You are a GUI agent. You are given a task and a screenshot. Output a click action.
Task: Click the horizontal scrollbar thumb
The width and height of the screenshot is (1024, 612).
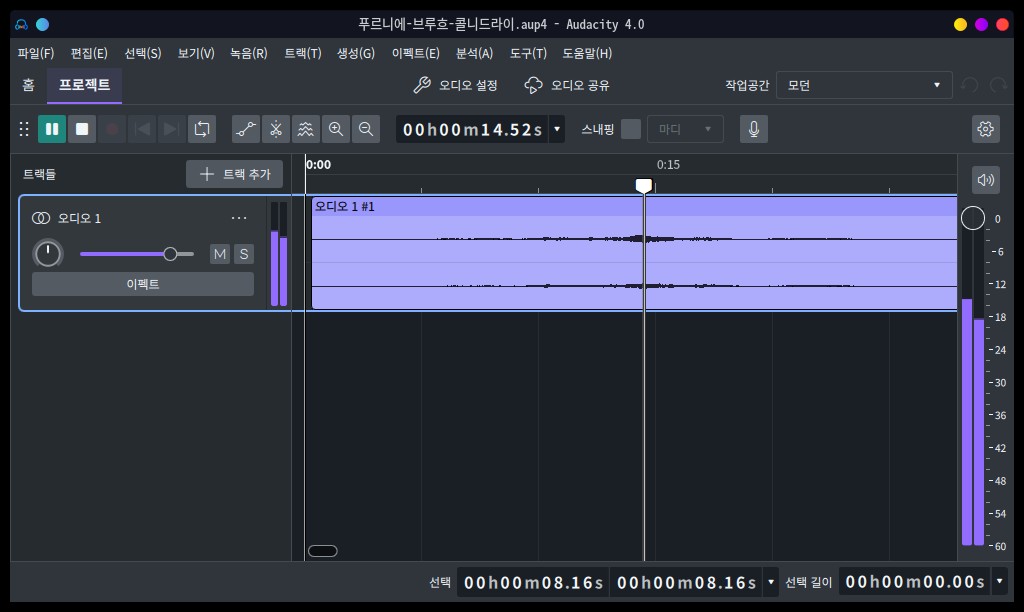(x=323, y=551)
